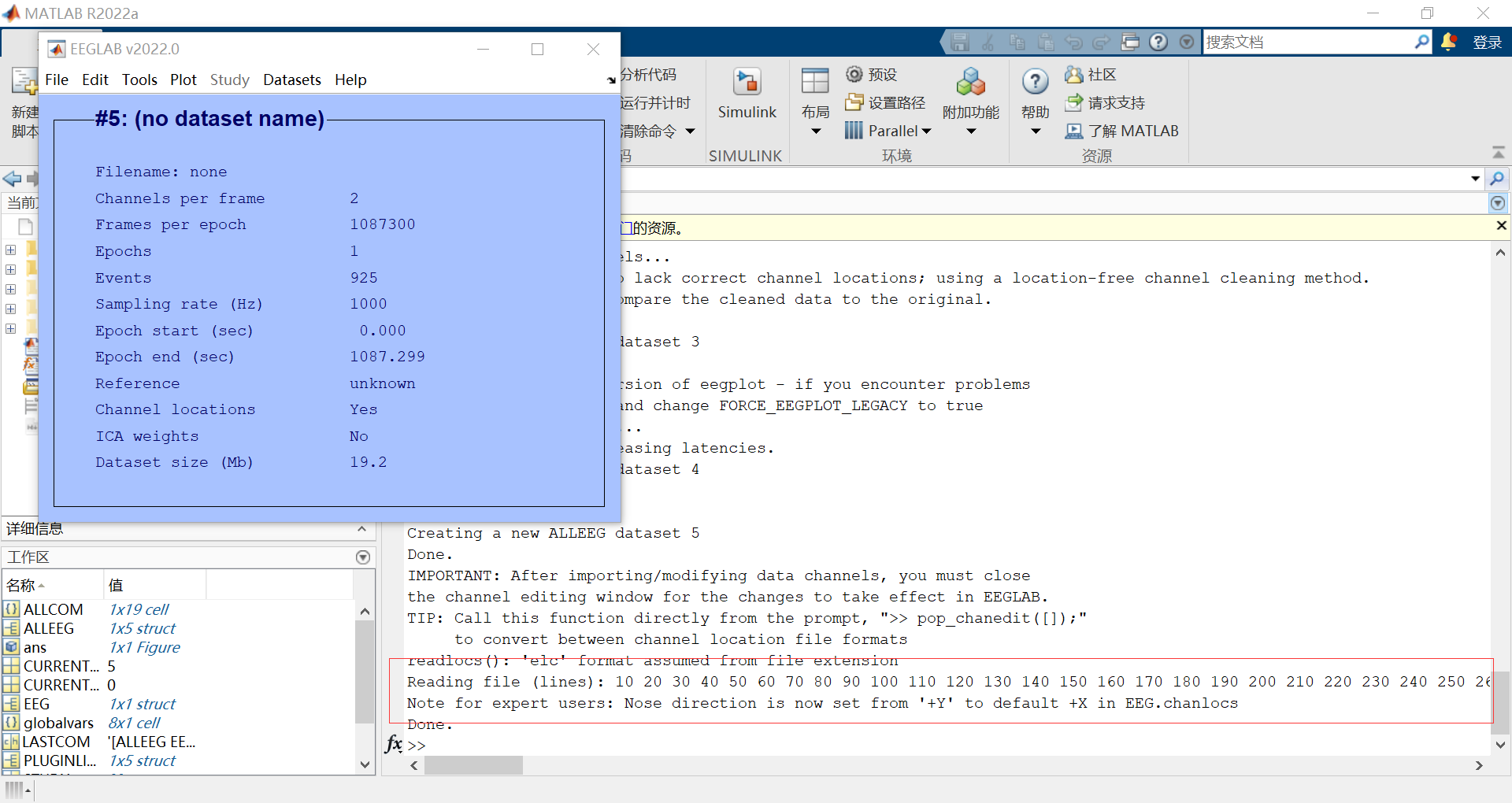1512x803 pixels.
Task: Click the 值 column header in workspace
Action: [154, 585]
